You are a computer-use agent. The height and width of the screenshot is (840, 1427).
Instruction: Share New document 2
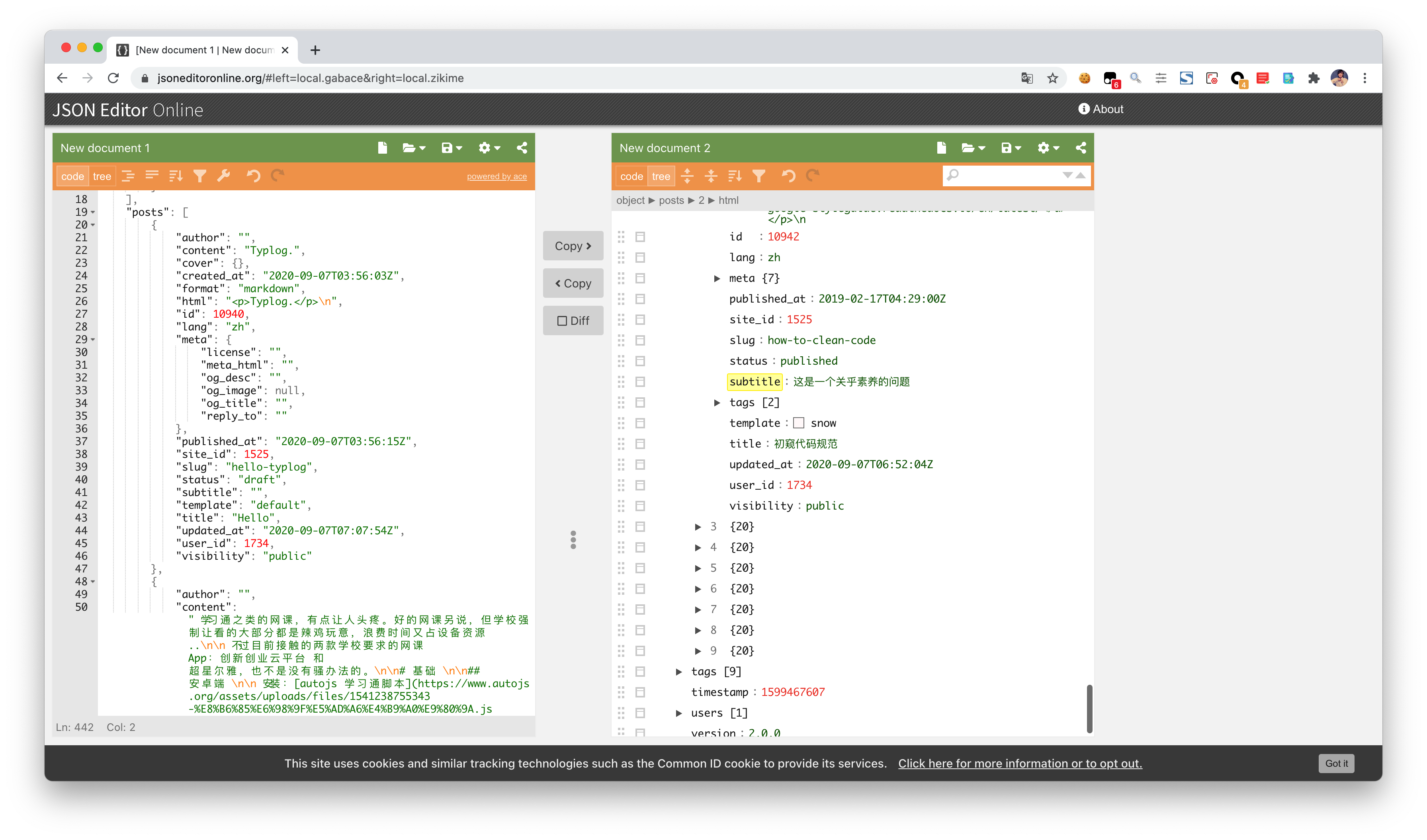pyautogui.click(x=1081, y=148)
